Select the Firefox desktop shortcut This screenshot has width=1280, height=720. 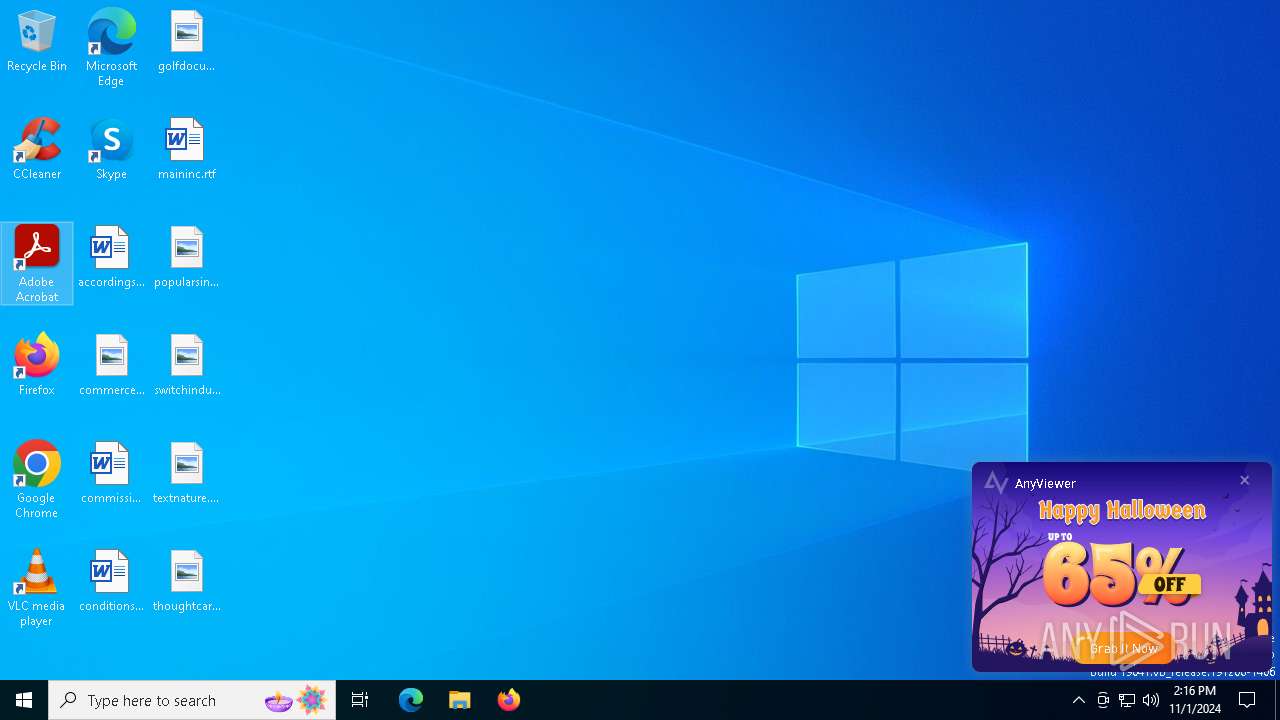pyautogui.click(x=37, y=365)
